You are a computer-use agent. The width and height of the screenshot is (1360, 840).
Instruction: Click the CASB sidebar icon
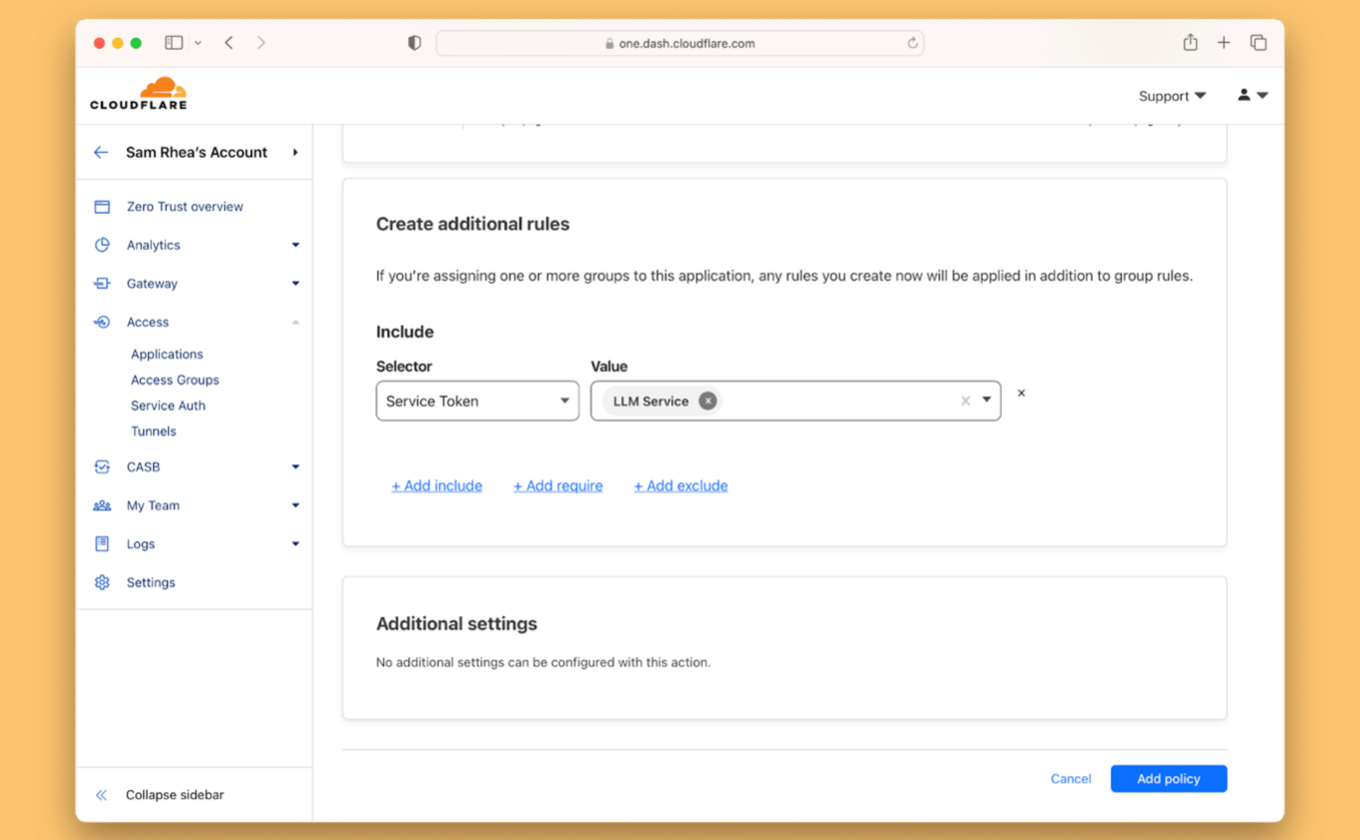(102, 467)
